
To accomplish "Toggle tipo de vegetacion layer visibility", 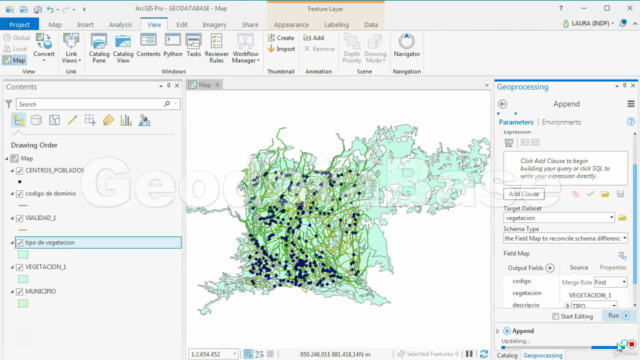I will pyautogui.click(x=20, y=243).
